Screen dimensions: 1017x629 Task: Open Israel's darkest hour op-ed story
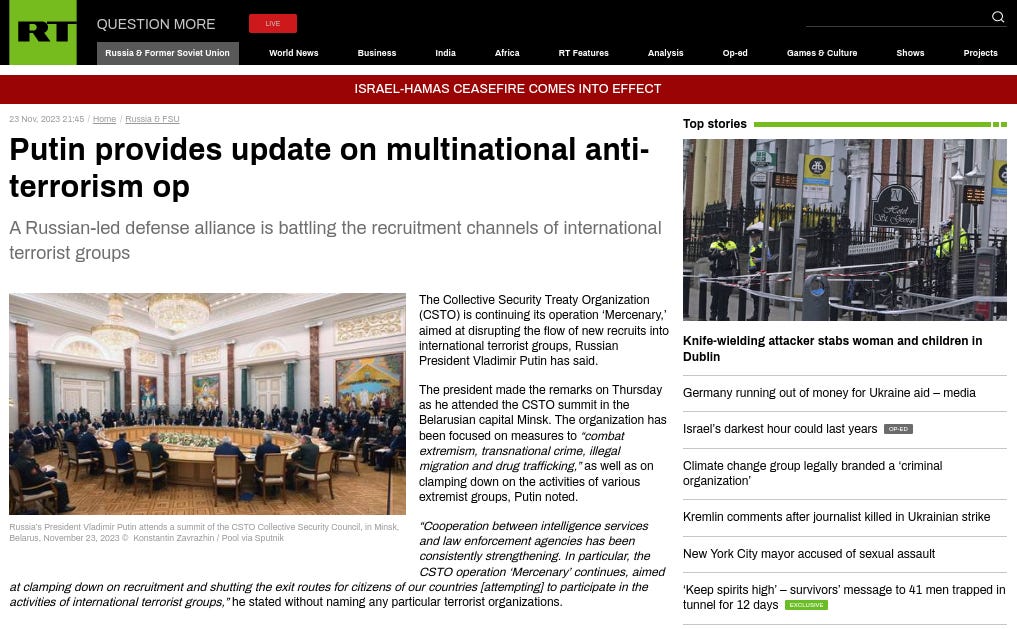coord(780,429)
